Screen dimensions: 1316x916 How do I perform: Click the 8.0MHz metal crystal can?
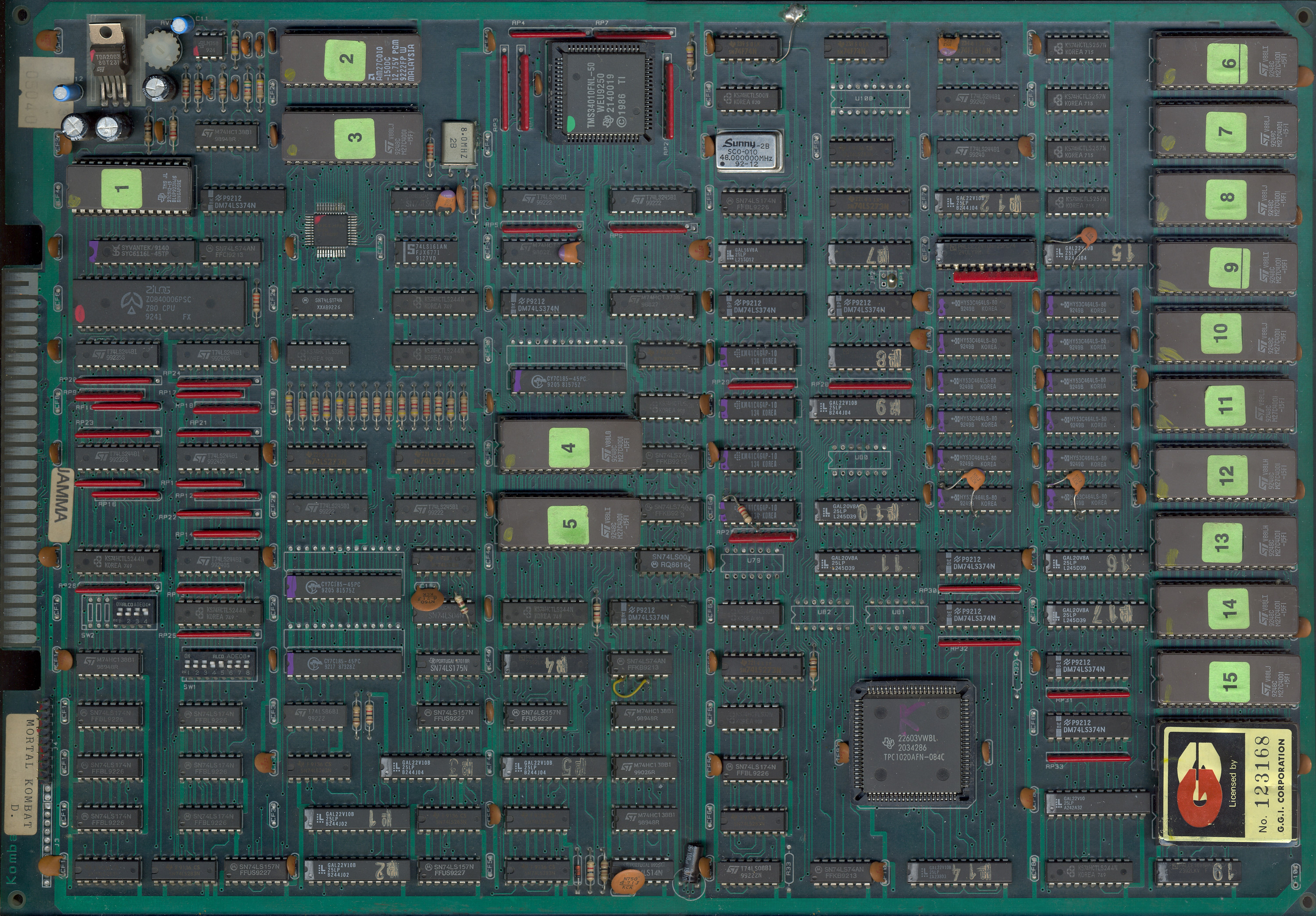[458, 143]
